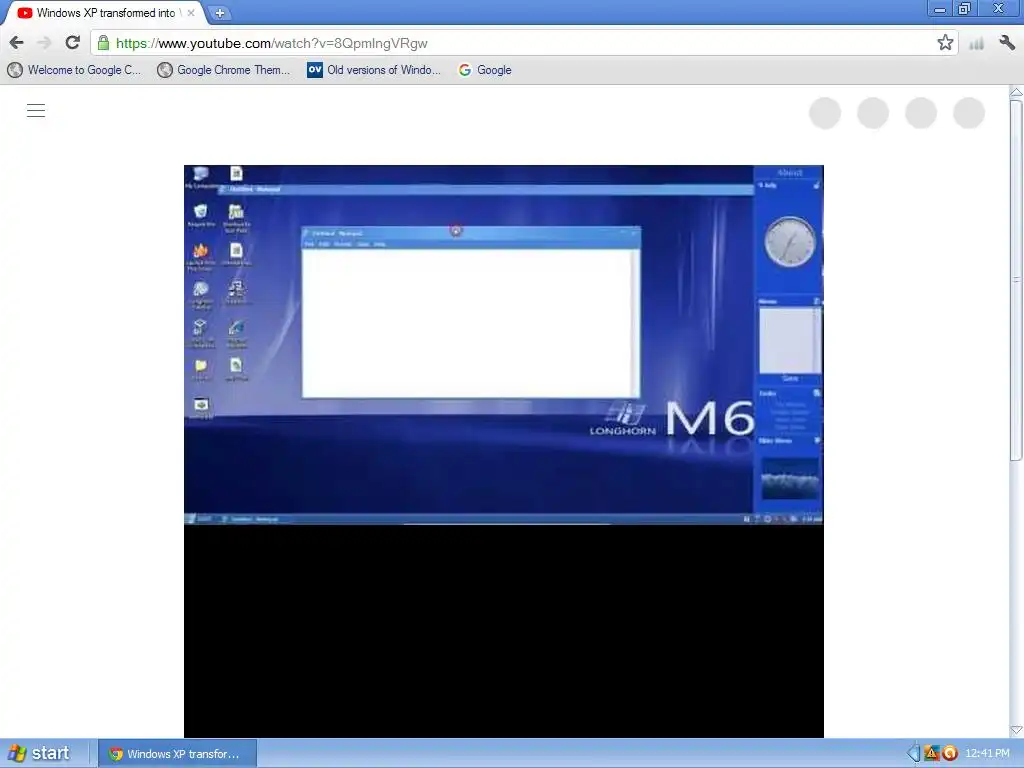Open the YouTube hamburger guide menu
This screenshot has width=1024, height=768.
pos(36,110)
